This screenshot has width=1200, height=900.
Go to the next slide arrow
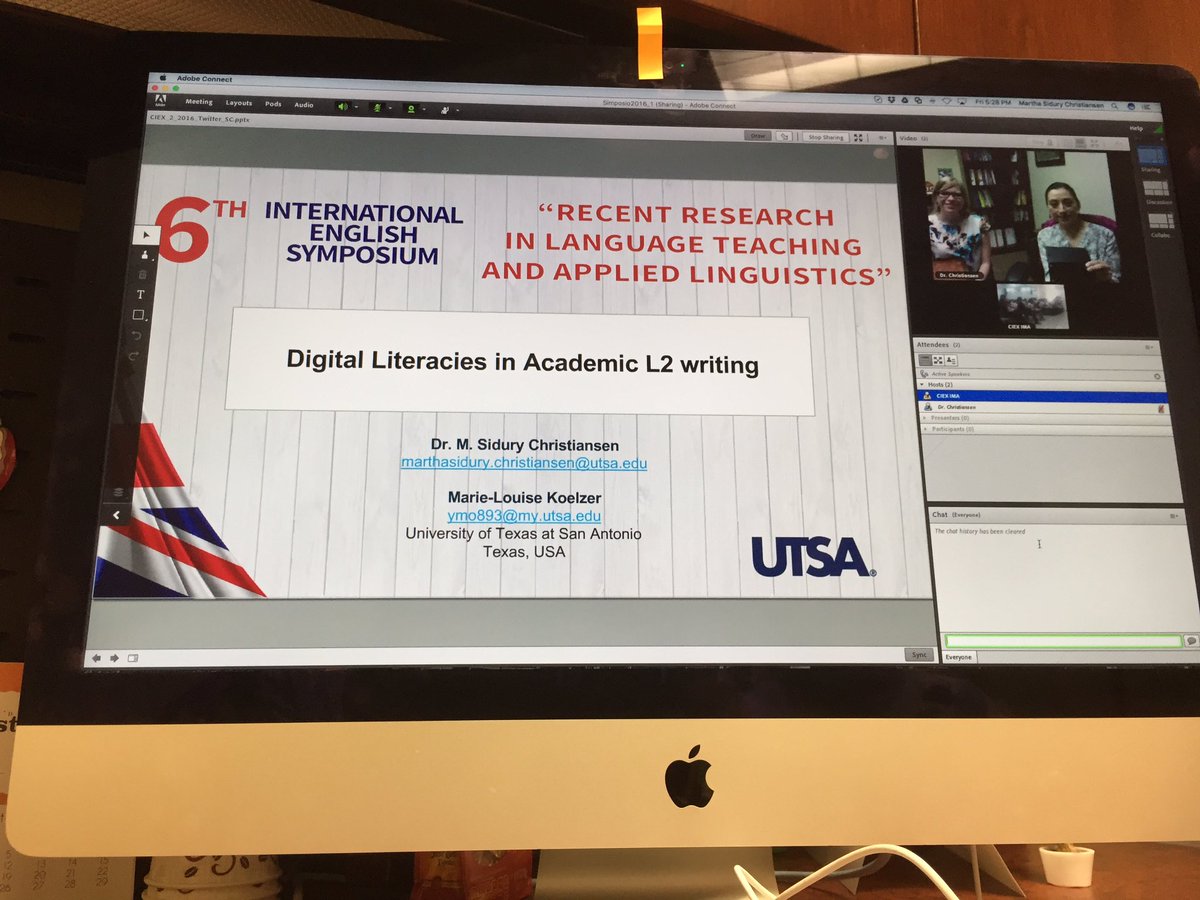coord(114,658)
